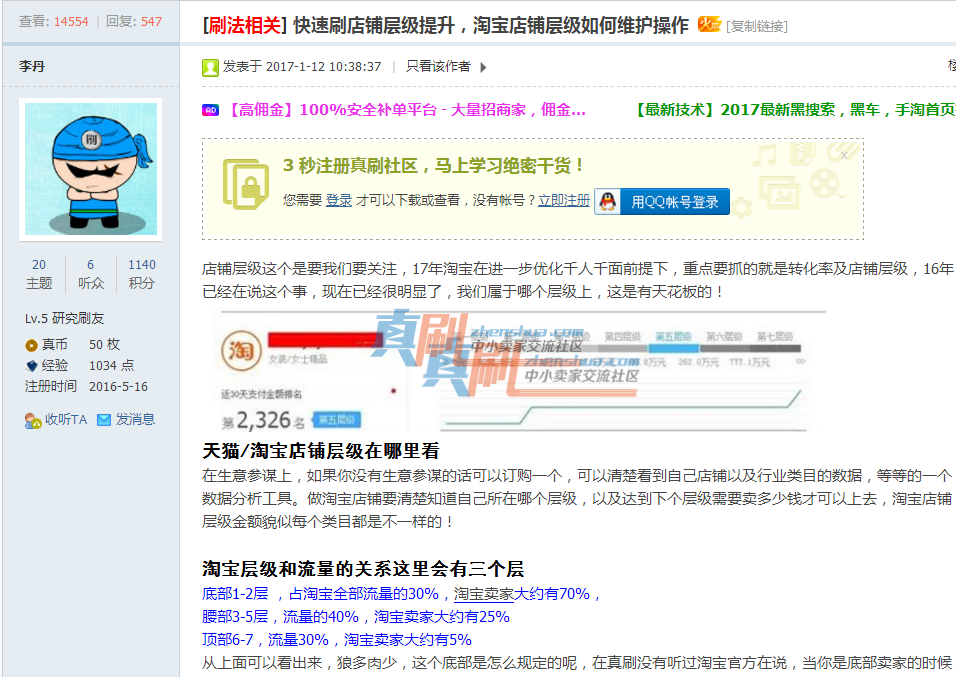Click the locked document icon
This screenshot has width=956, height=677.
246,184
